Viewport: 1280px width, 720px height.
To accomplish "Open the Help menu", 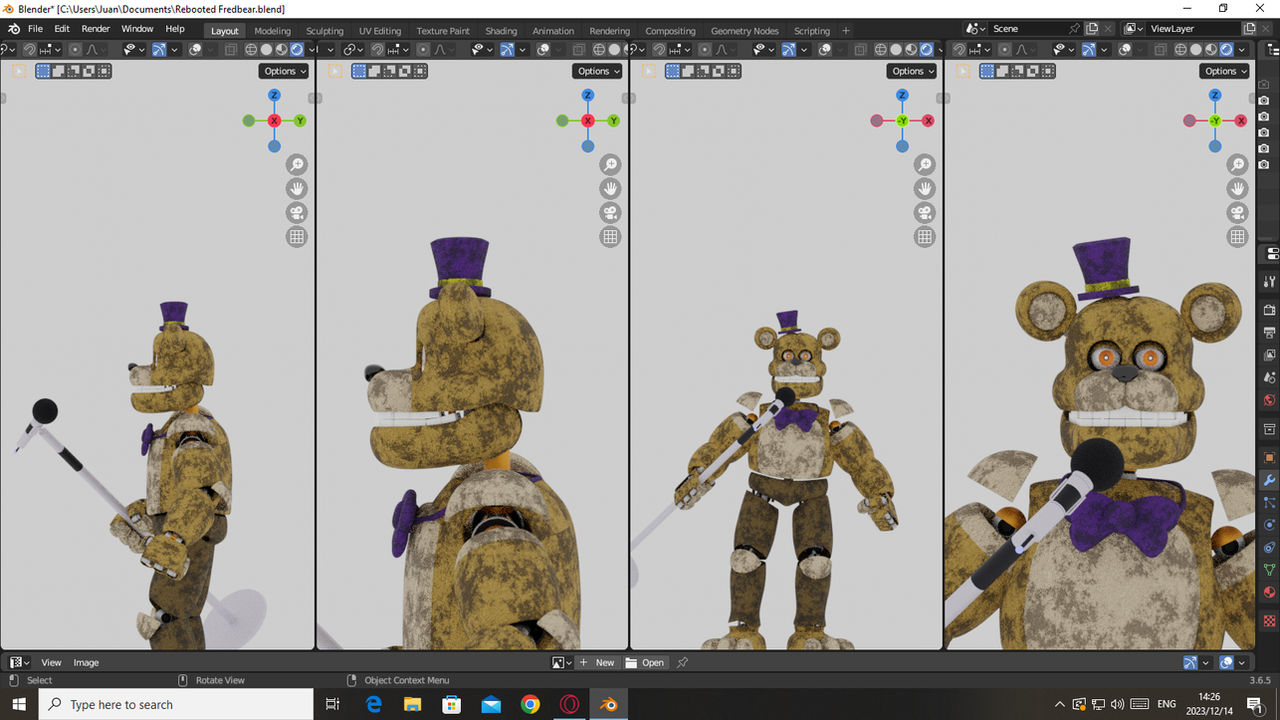I will [175, 29].
